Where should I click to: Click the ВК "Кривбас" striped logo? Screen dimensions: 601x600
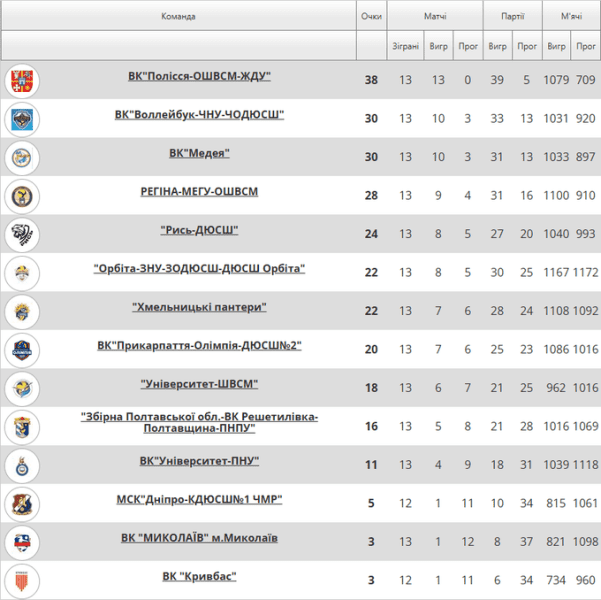[x=21, y=580]
